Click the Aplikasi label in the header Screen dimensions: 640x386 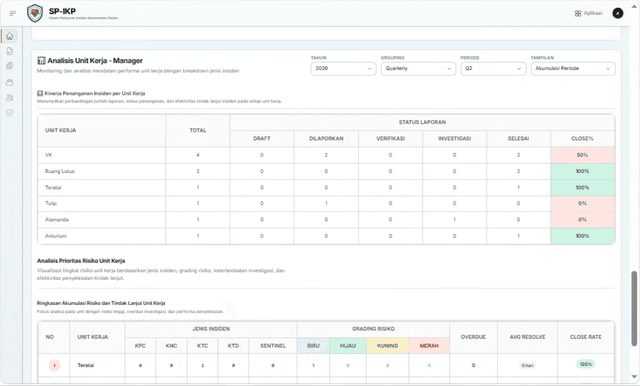point(593,13)
